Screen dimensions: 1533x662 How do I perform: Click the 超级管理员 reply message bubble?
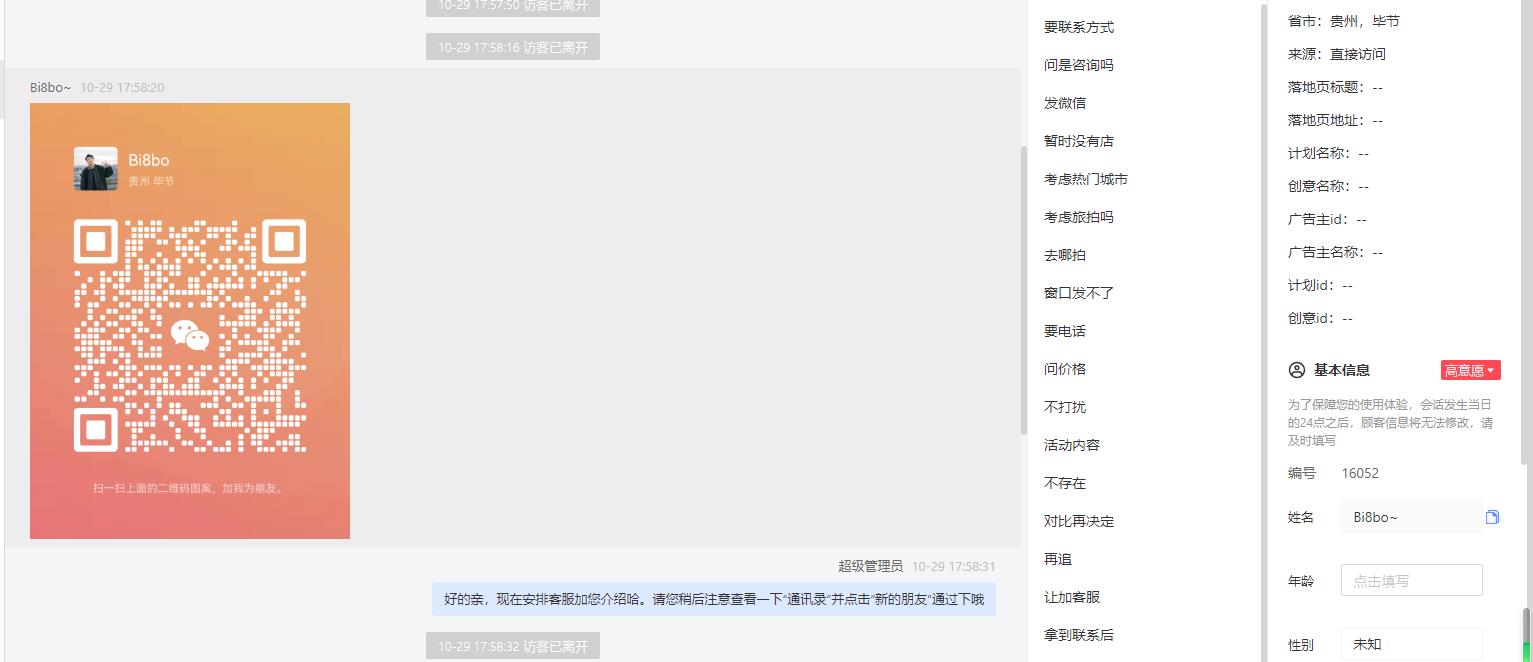714,599
